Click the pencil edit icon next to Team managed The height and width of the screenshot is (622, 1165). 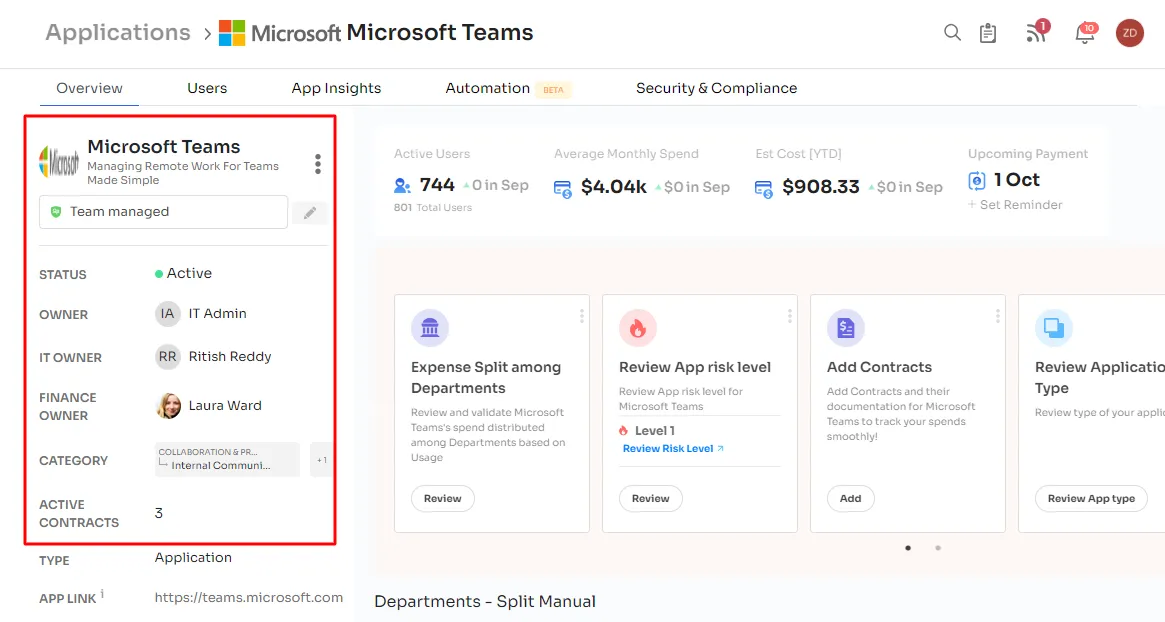click(x=310, y=213)
